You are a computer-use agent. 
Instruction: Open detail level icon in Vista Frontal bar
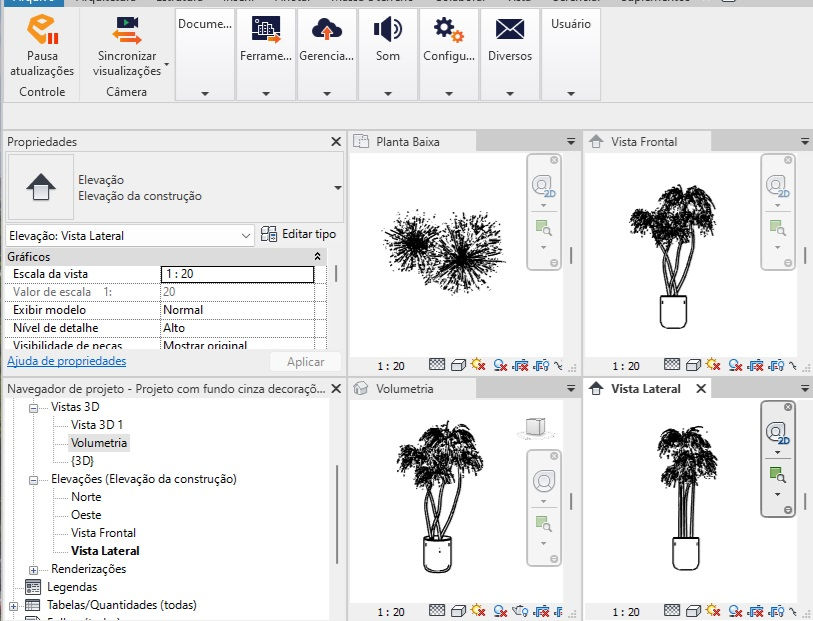click(x=672, y=364)
